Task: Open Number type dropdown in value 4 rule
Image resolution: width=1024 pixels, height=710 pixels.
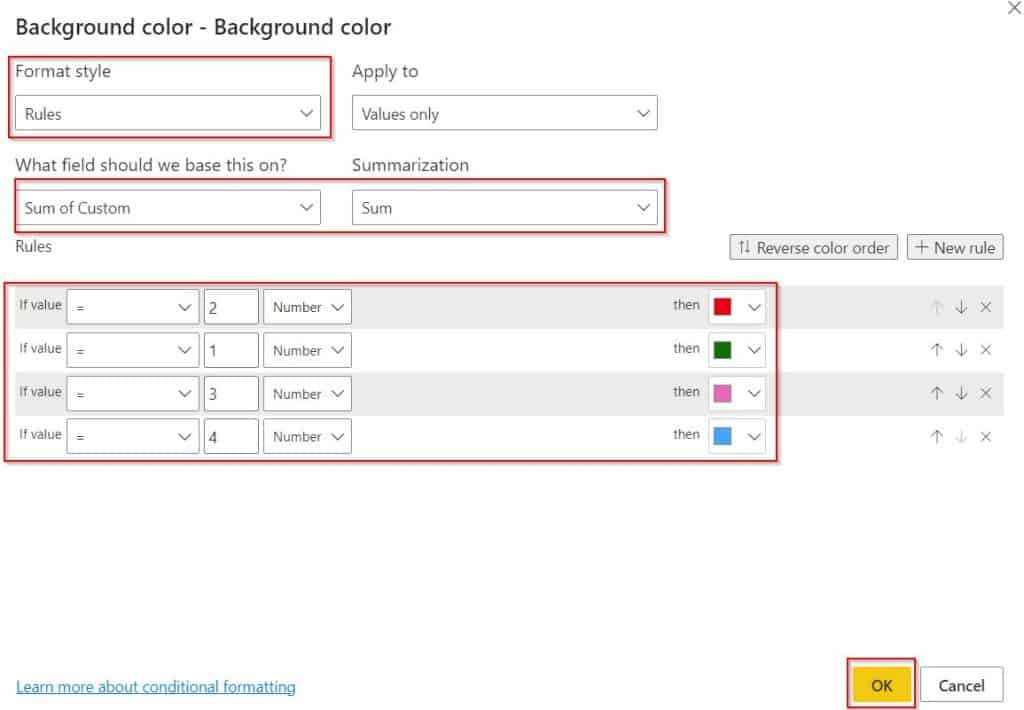Action: 307,436
